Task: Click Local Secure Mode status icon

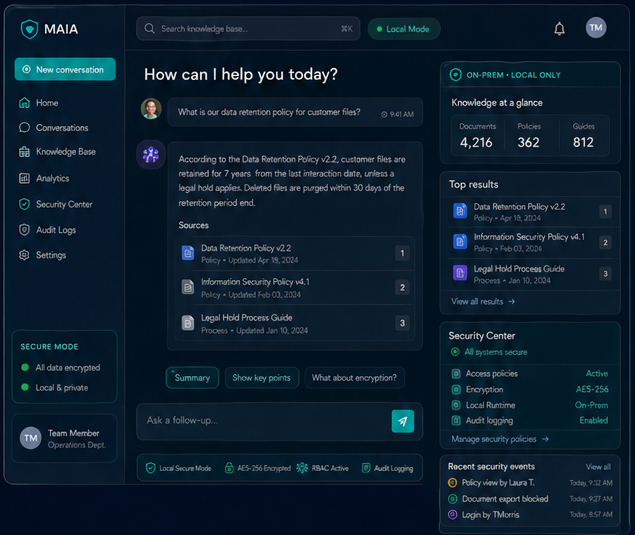Action: (x=150, y=468)
